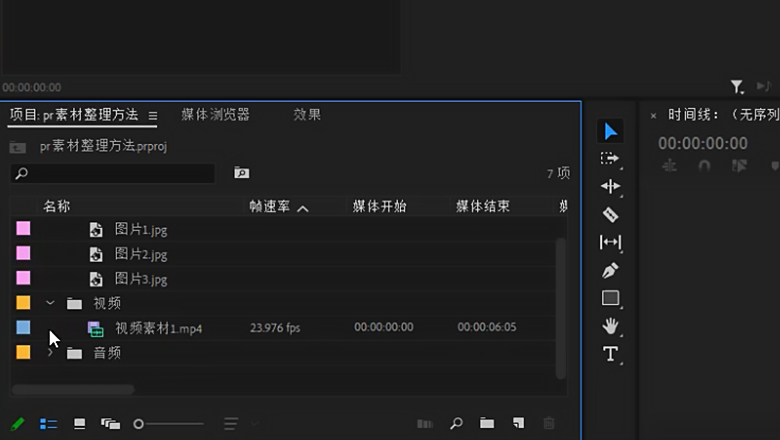
Task: Select the Rectangle tool
Action: [x=610, y=298]
